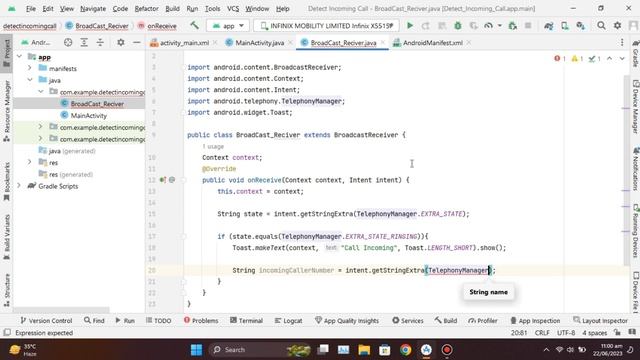This screenshot has width=640, height=360.
Task: Open Version Control tool window
Action: 46,320
